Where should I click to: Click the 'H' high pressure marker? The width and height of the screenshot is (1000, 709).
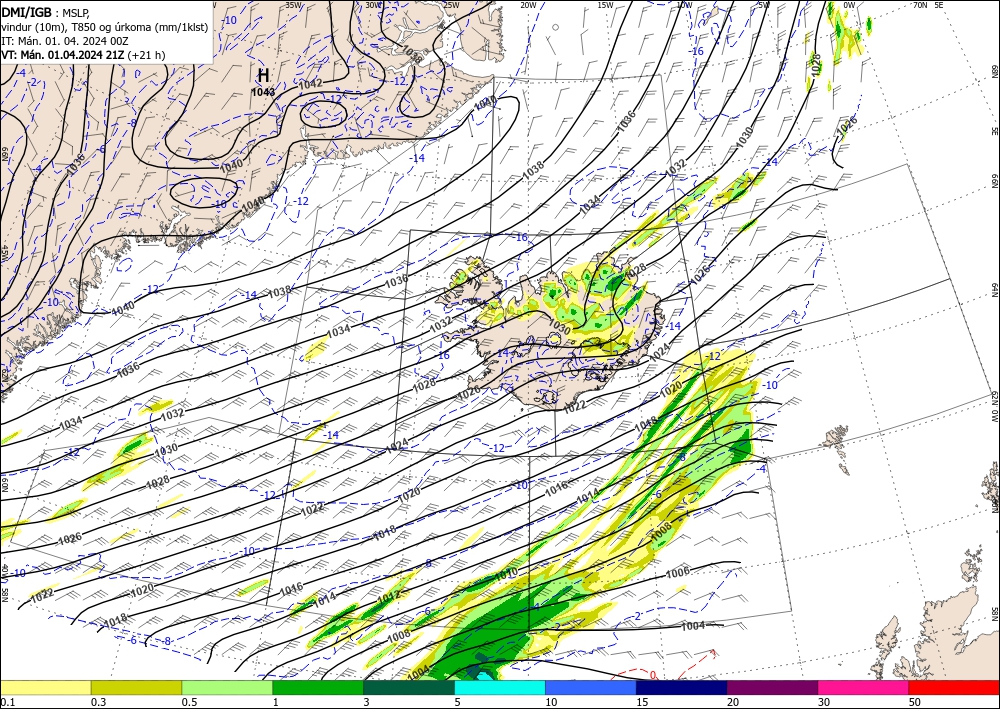(263, 75)
